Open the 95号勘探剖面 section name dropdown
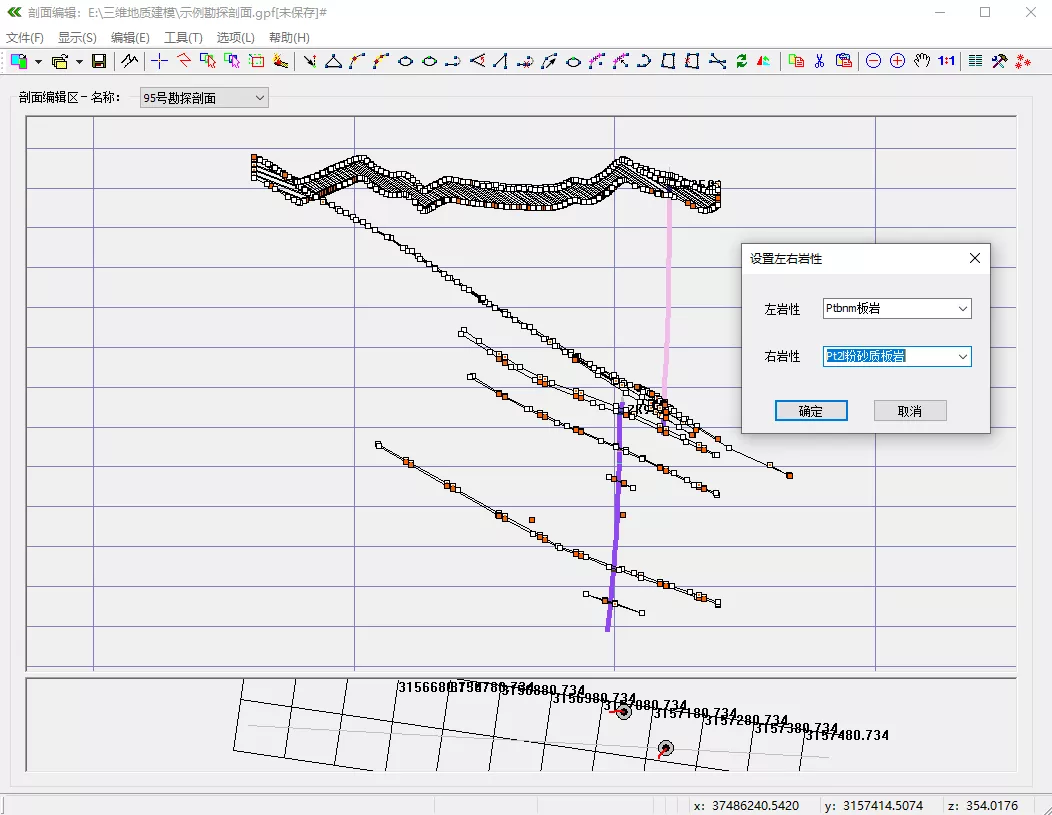 [204, 98]
